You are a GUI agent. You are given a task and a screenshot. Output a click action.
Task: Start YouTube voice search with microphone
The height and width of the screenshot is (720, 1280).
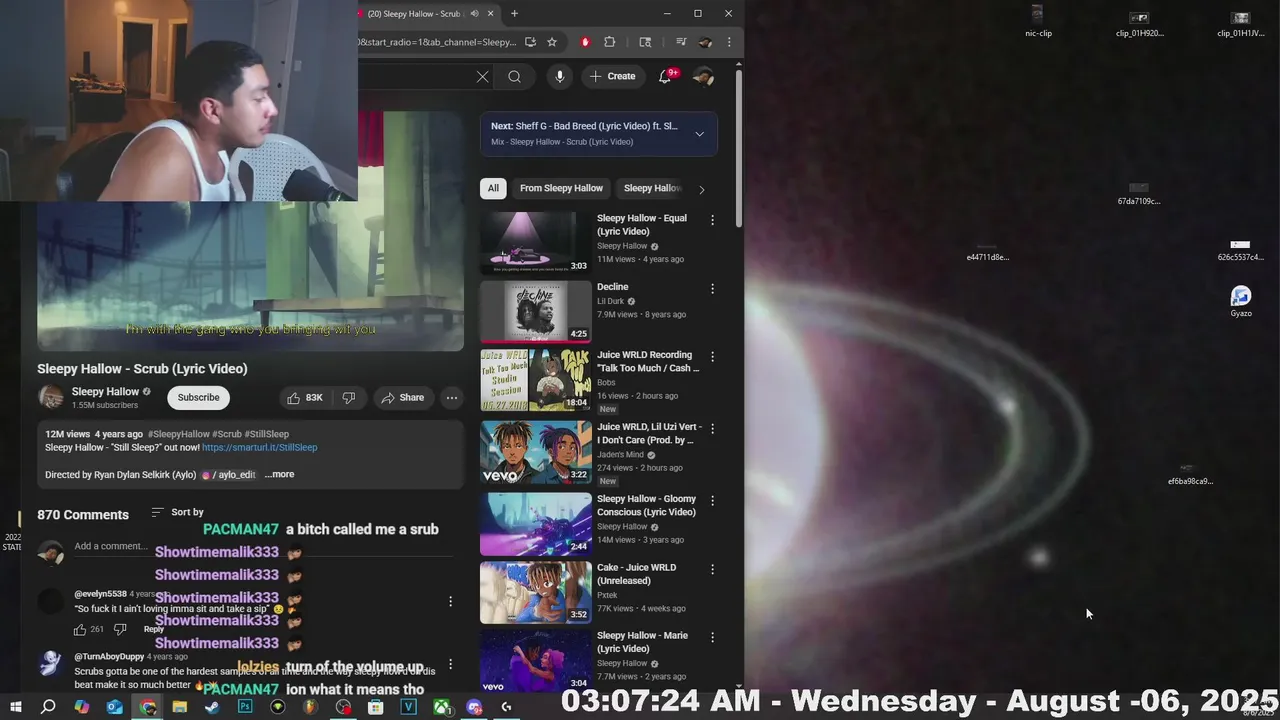click(559, 76)
